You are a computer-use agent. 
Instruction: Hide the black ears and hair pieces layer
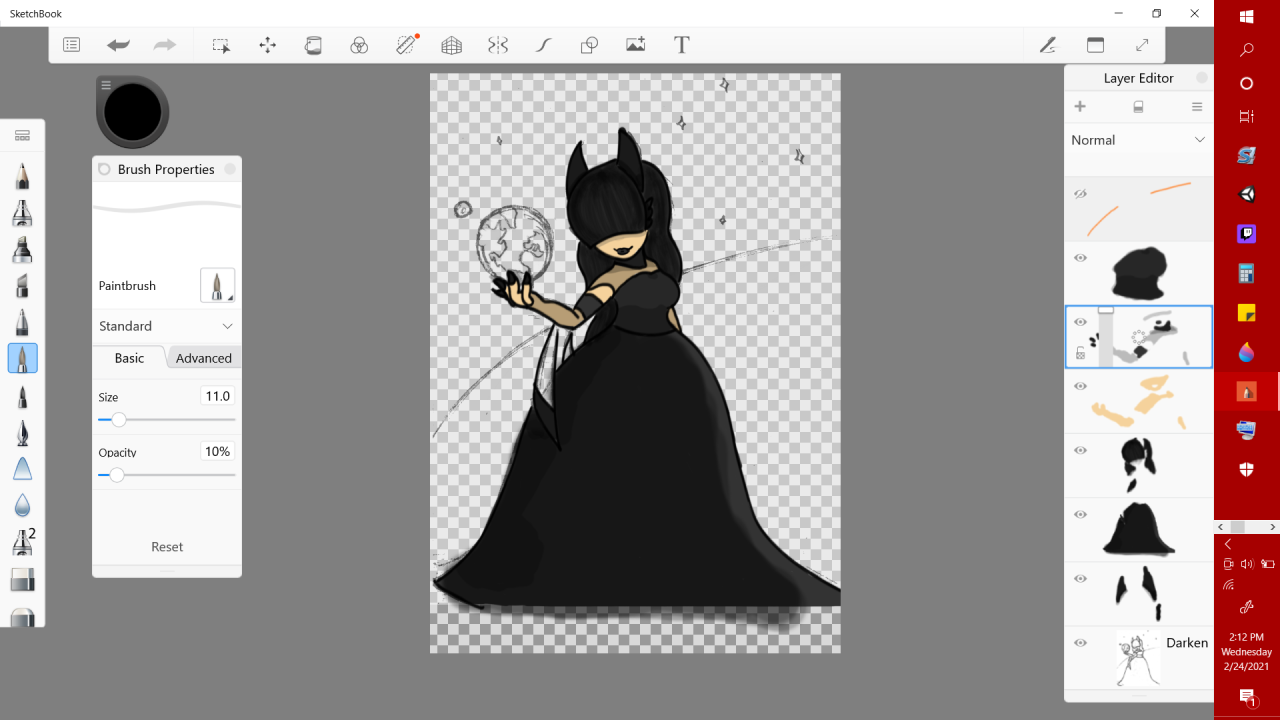pyautogui.click(x=1080, y=450)
